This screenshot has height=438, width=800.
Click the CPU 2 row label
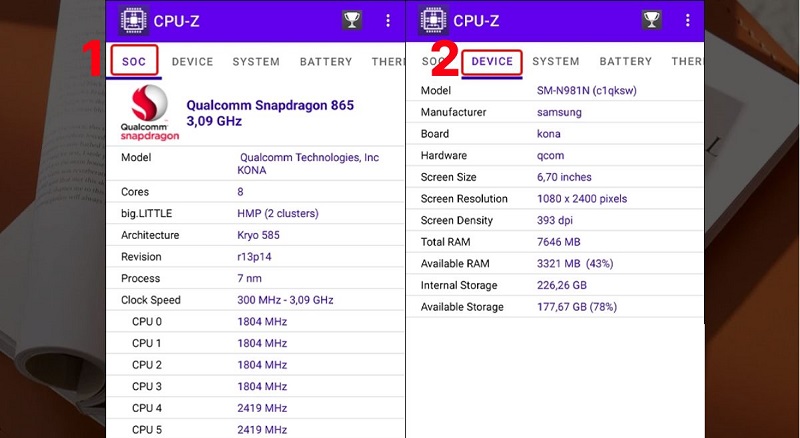click(147, 365)
